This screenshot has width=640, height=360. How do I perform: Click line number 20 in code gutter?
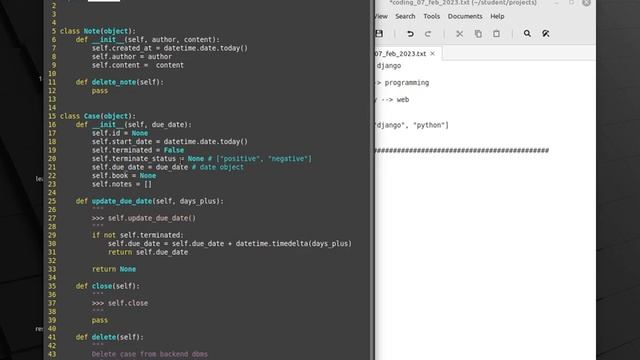click(52, 159)
